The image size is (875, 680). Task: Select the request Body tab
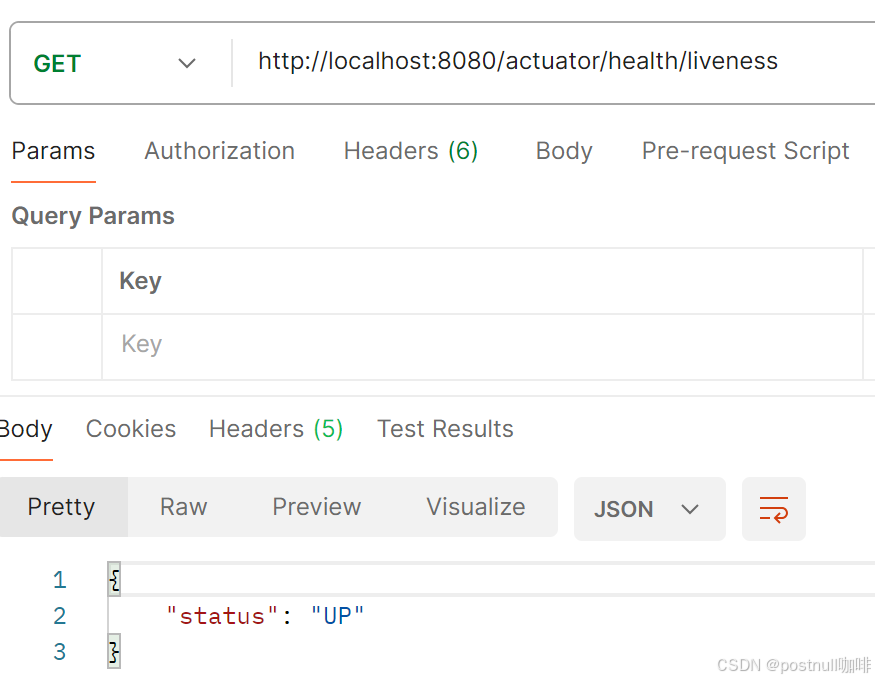[564, 151]
